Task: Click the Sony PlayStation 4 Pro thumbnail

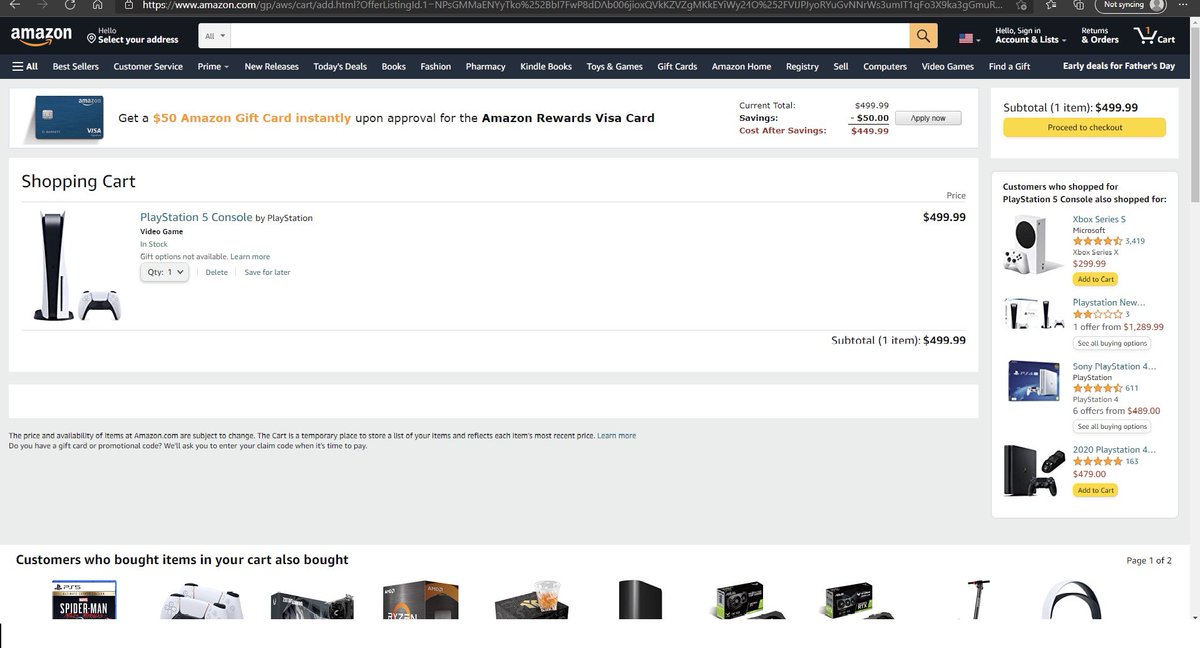Action: pos(1034,383)
